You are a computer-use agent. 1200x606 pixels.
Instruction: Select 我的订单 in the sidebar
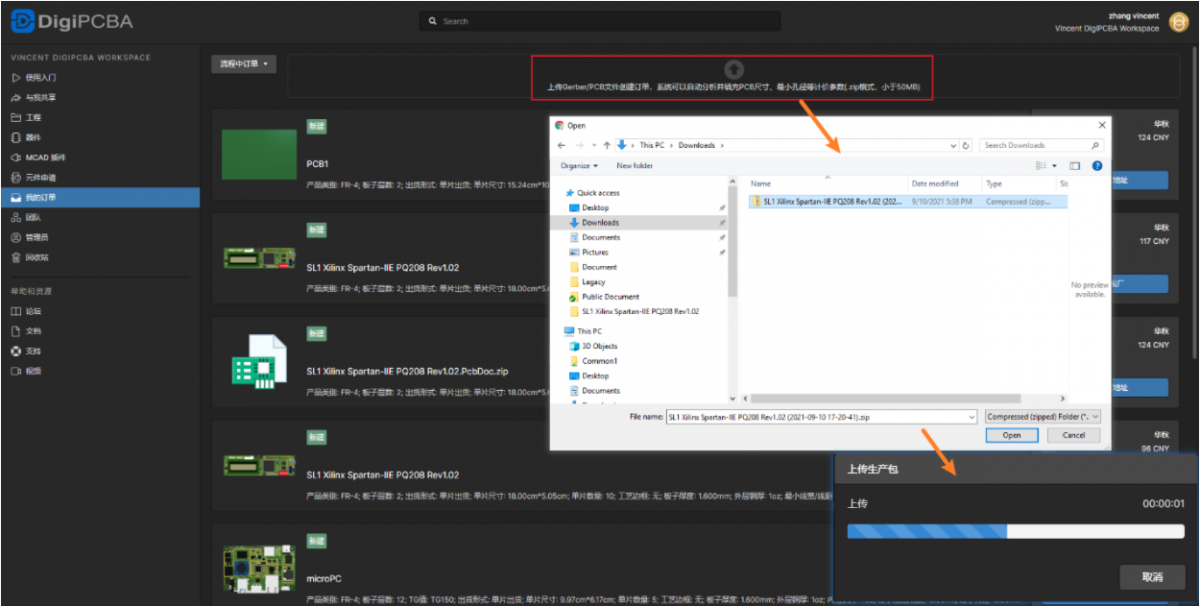(100, 197)
